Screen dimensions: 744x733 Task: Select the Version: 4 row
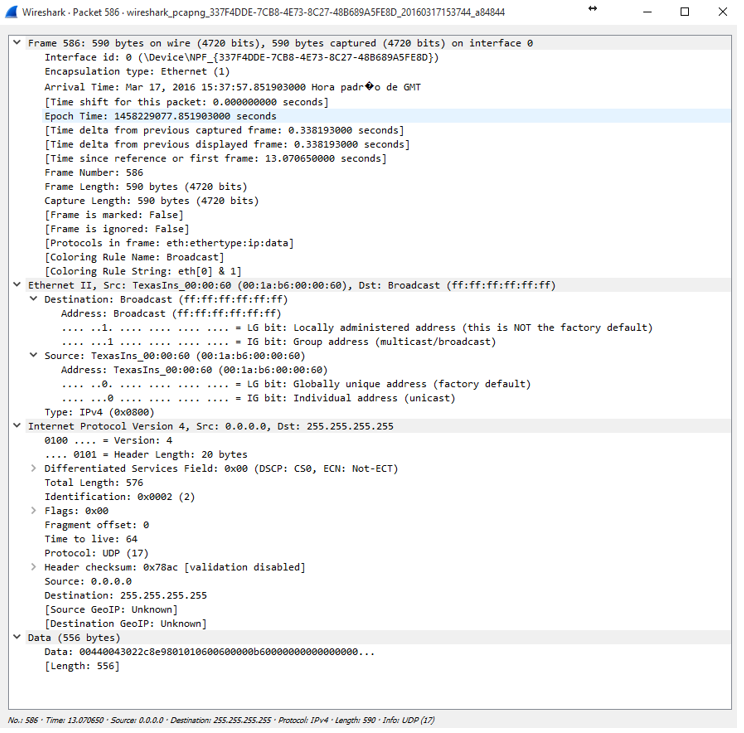pos(108,440)
